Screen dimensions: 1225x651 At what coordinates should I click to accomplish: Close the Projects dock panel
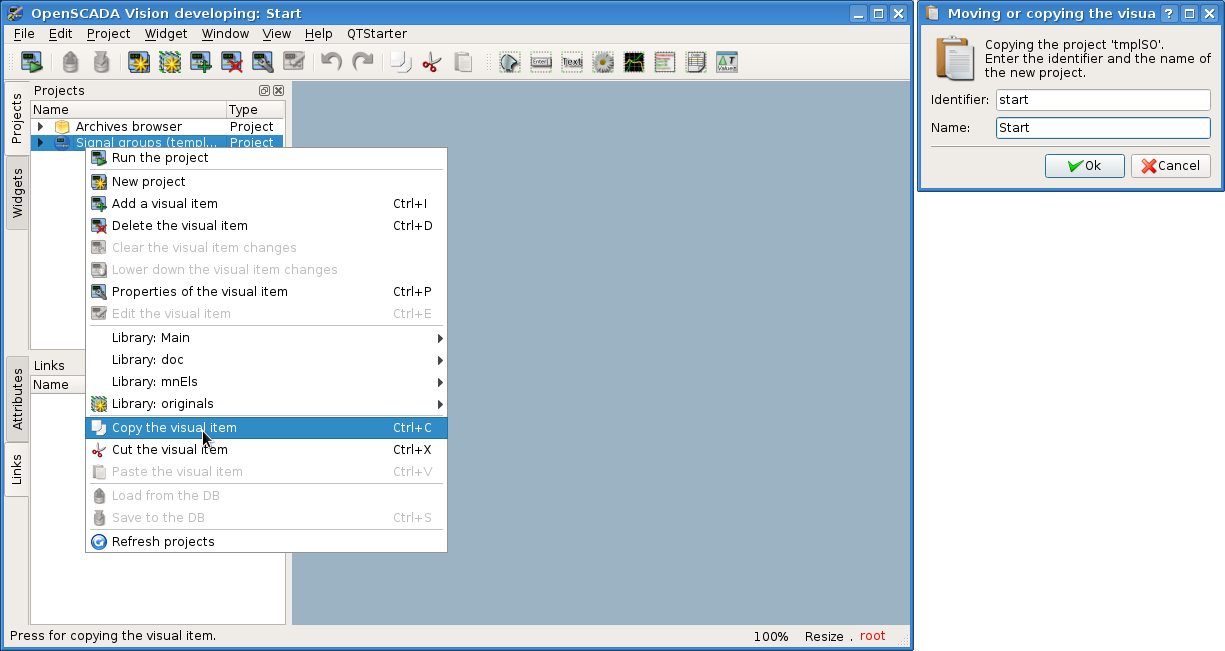pyautogui.click(x=279, y=91)
